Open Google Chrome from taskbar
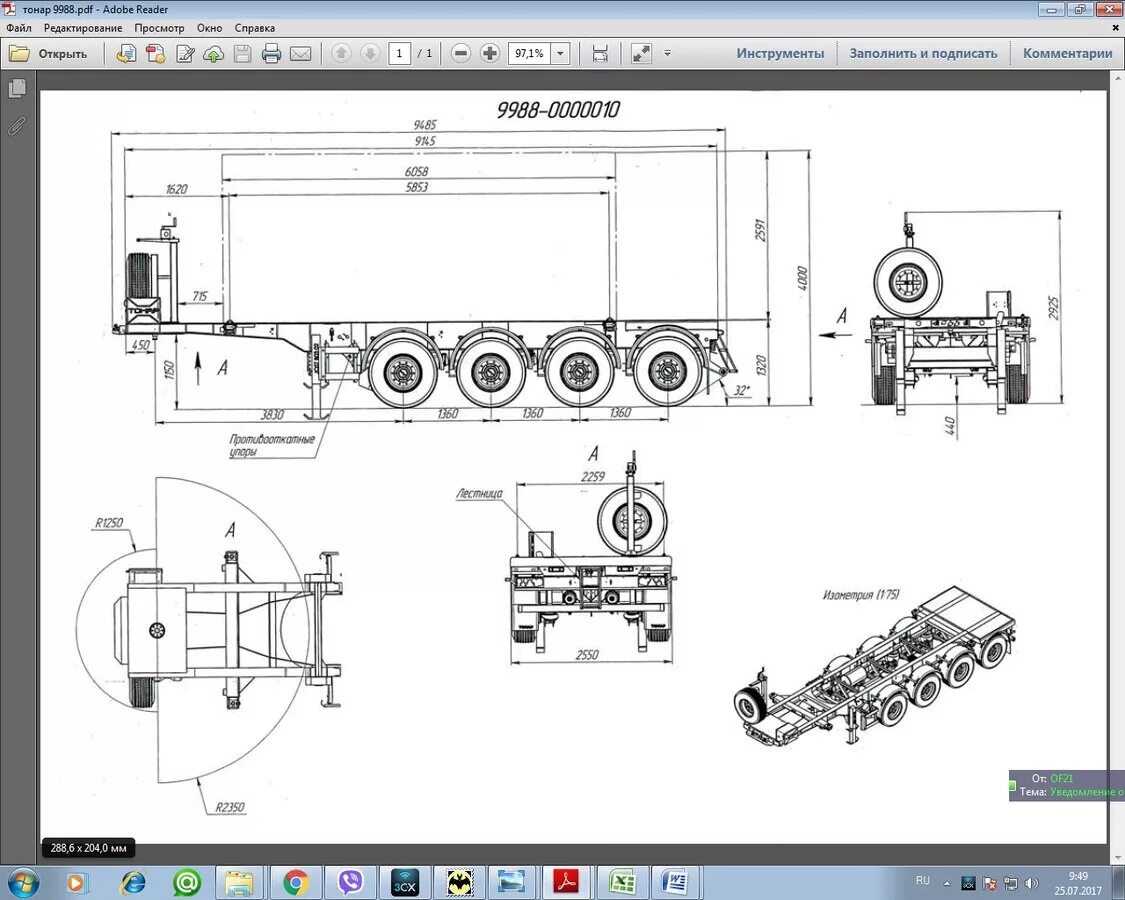Viewport: 1125px width, 900px height. (x=296, y=882)
